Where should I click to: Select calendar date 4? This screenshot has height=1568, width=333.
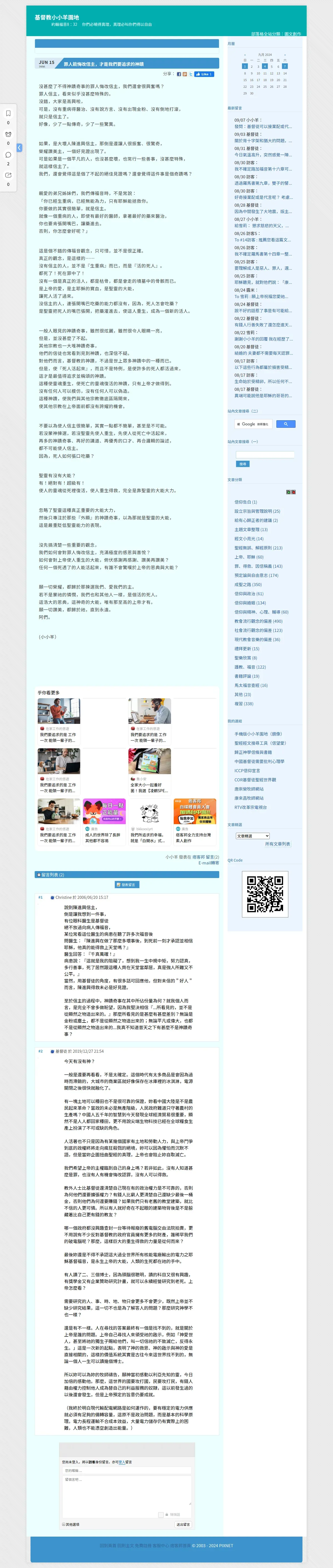[x=265, y=66]
